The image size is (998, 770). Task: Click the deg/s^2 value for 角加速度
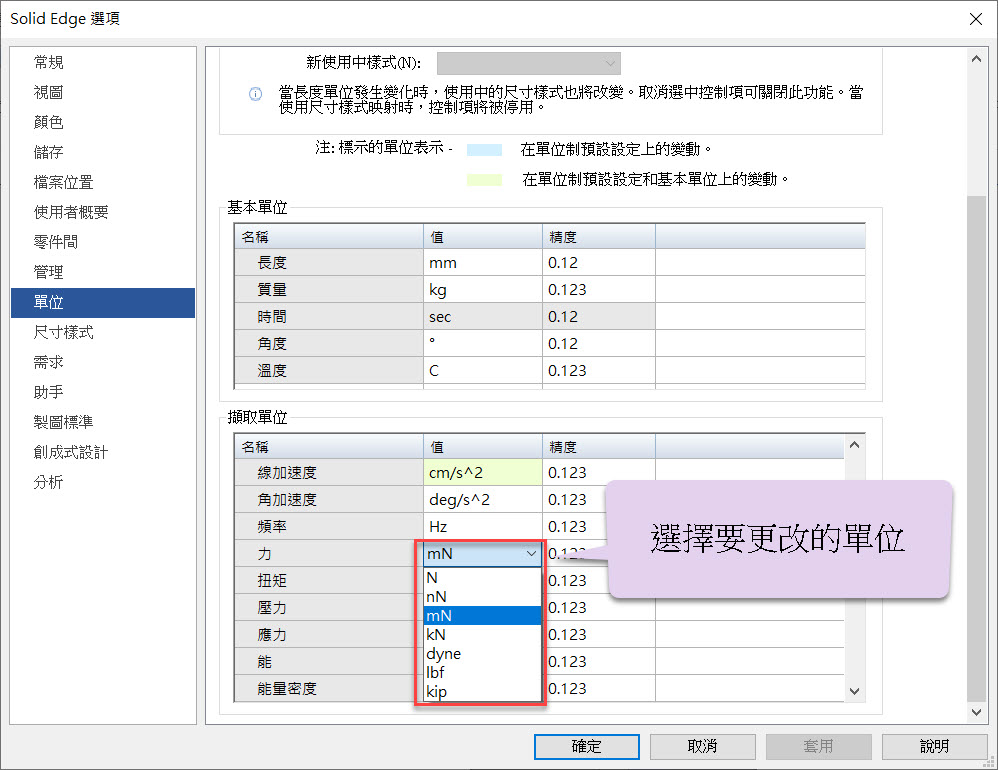point(482,500)
